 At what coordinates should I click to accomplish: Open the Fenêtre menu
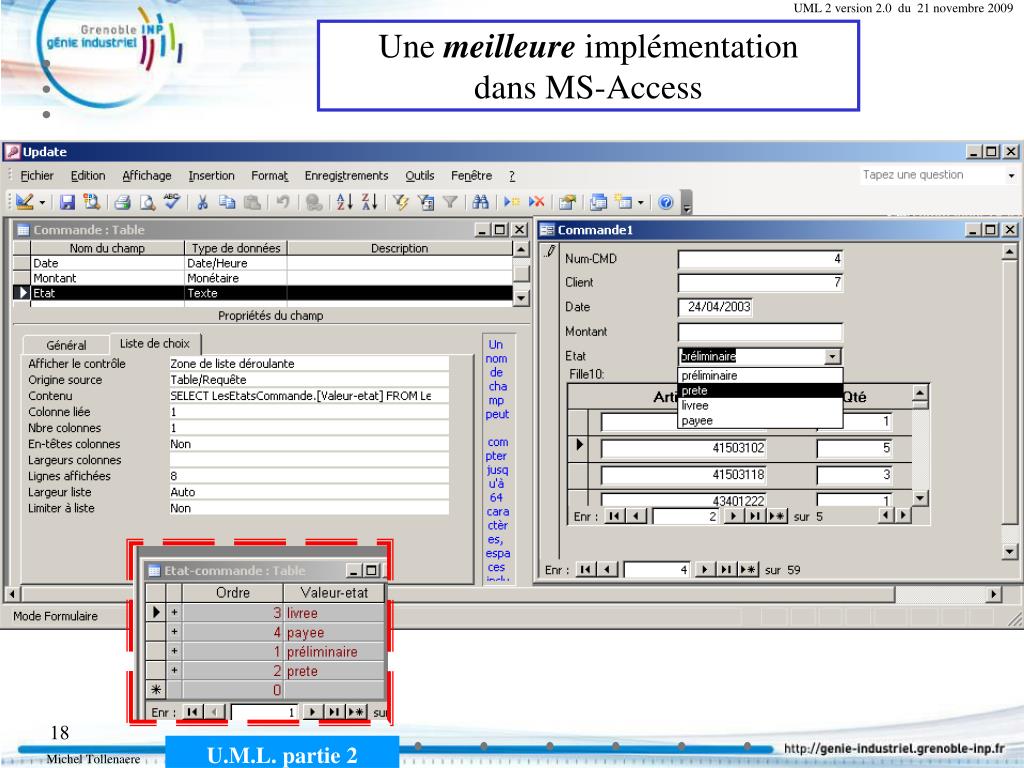[472, 176]
